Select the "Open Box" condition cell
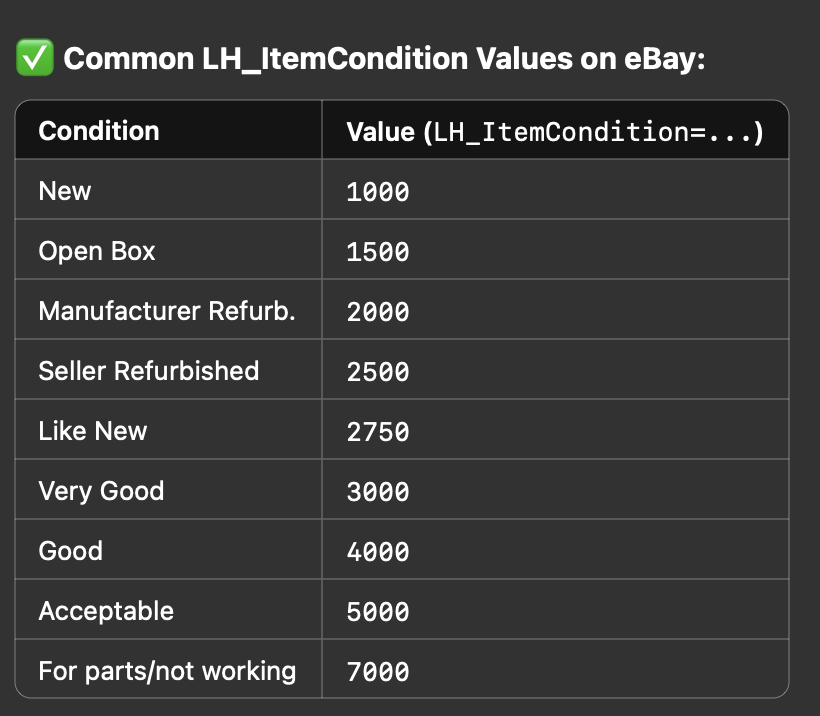Screen dimensions: 820x716 point(97,251)
